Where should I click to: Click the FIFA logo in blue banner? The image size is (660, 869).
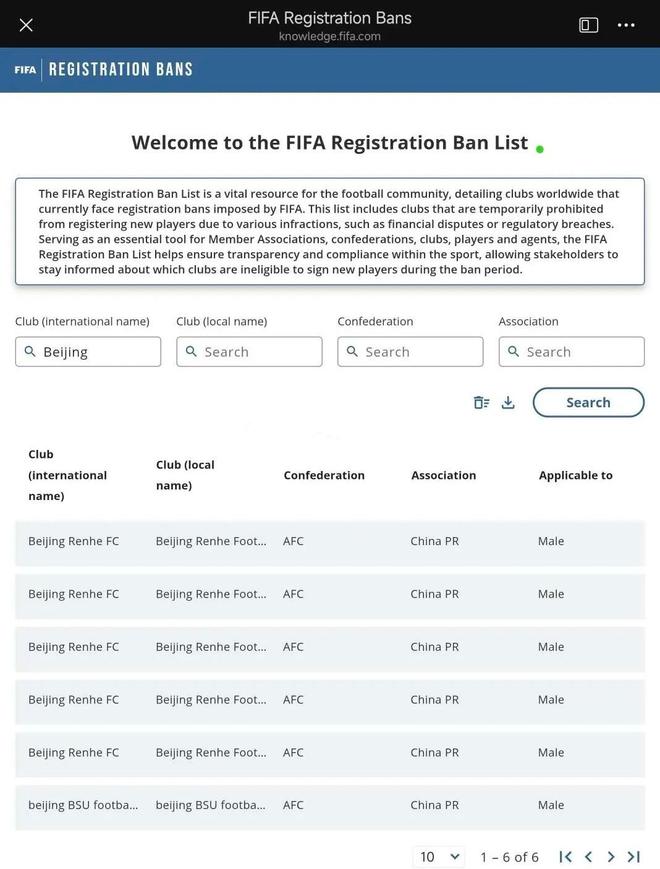25,70
